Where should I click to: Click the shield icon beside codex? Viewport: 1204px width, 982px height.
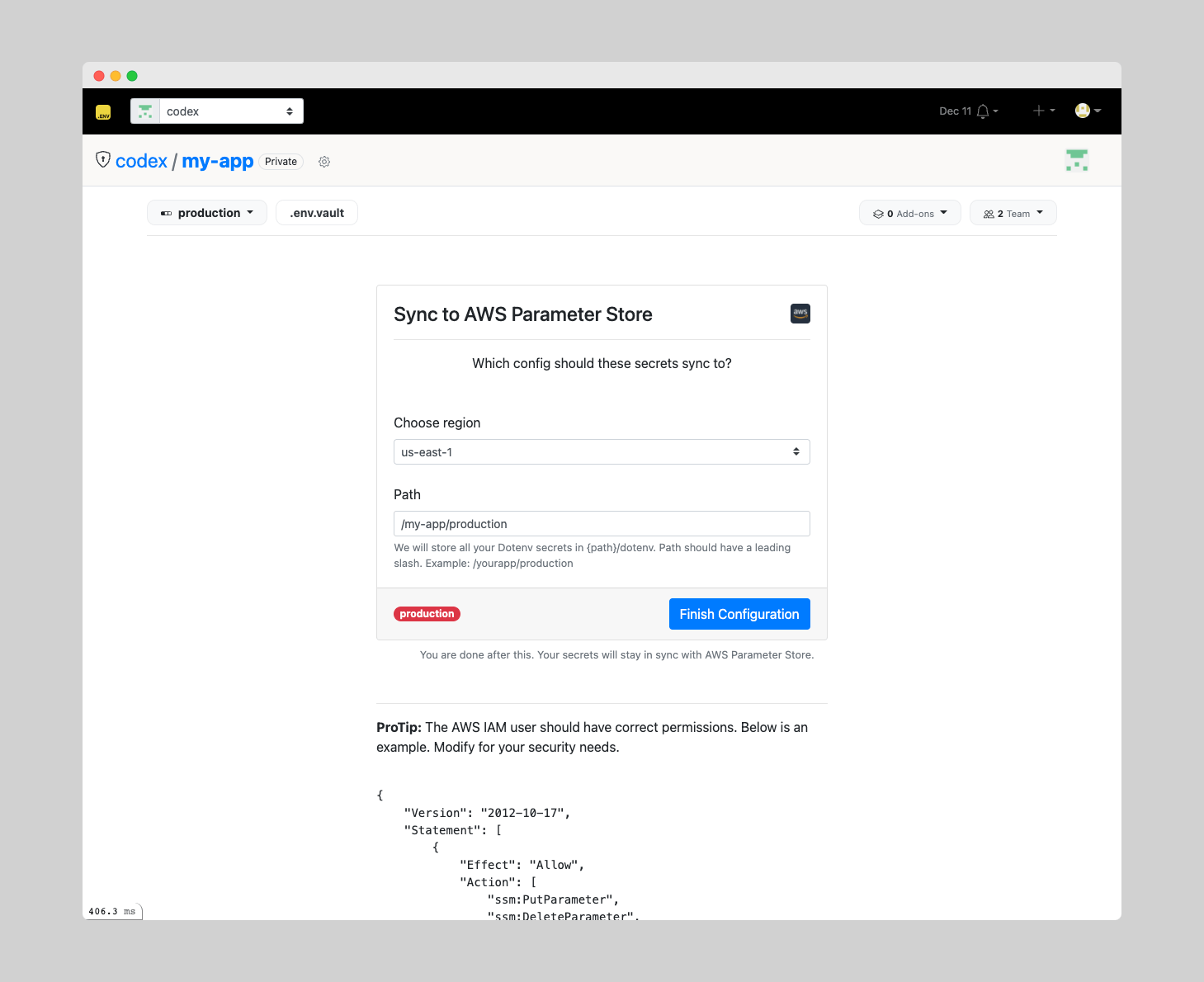point(103,159)
